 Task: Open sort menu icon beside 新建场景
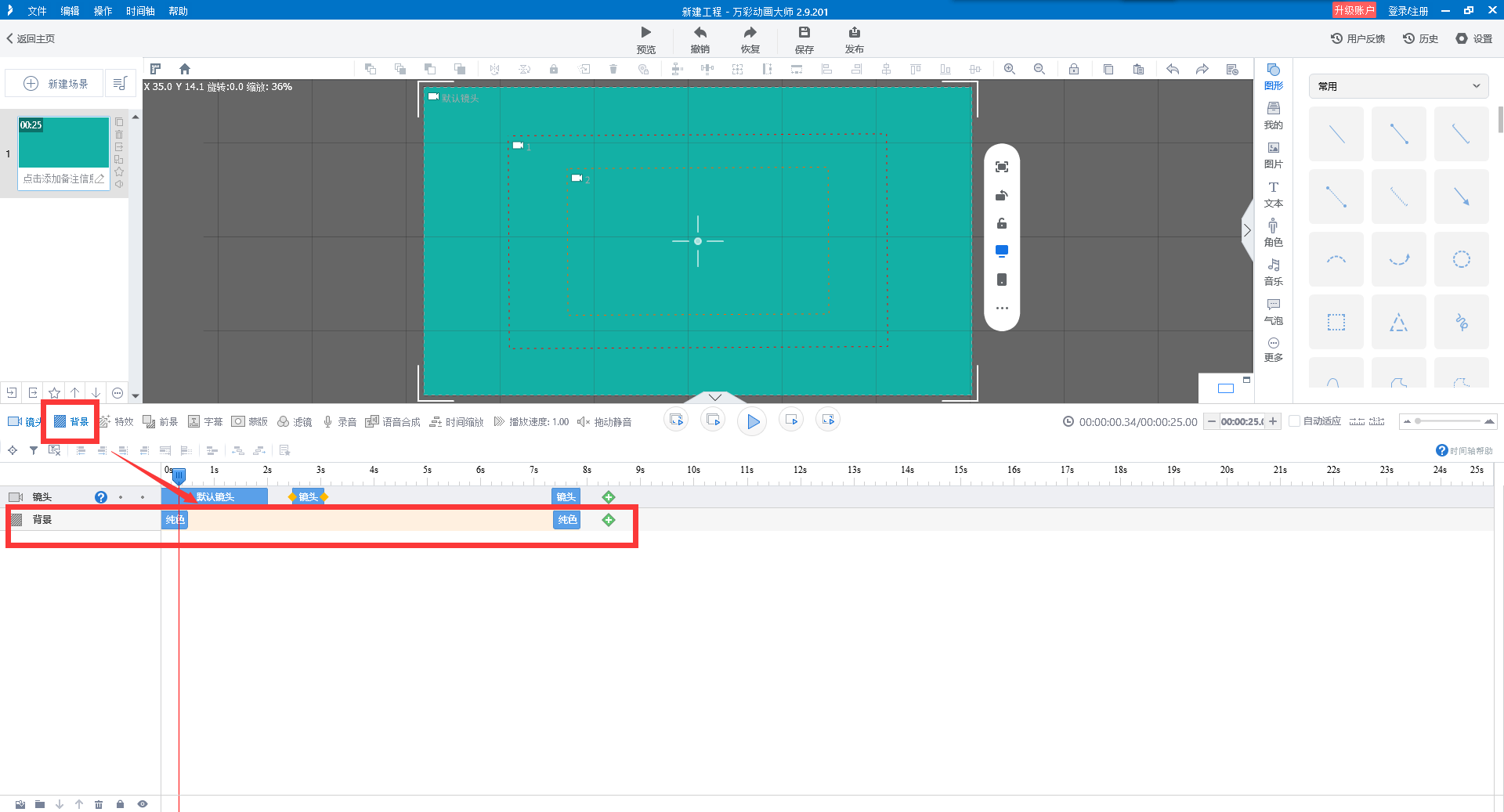point(120,83)
